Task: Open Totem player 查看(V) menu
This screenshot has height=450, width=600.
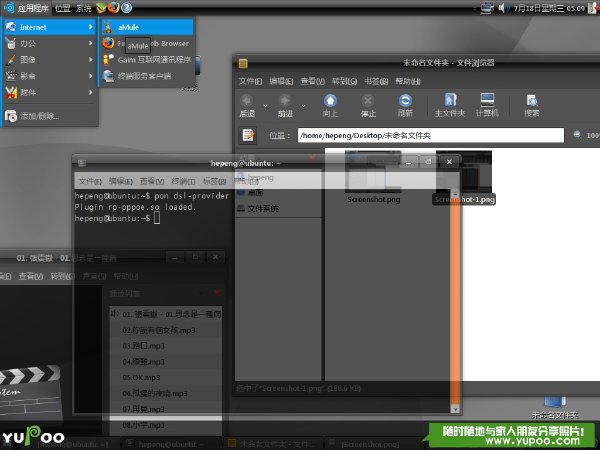Action: click(31, 276)
